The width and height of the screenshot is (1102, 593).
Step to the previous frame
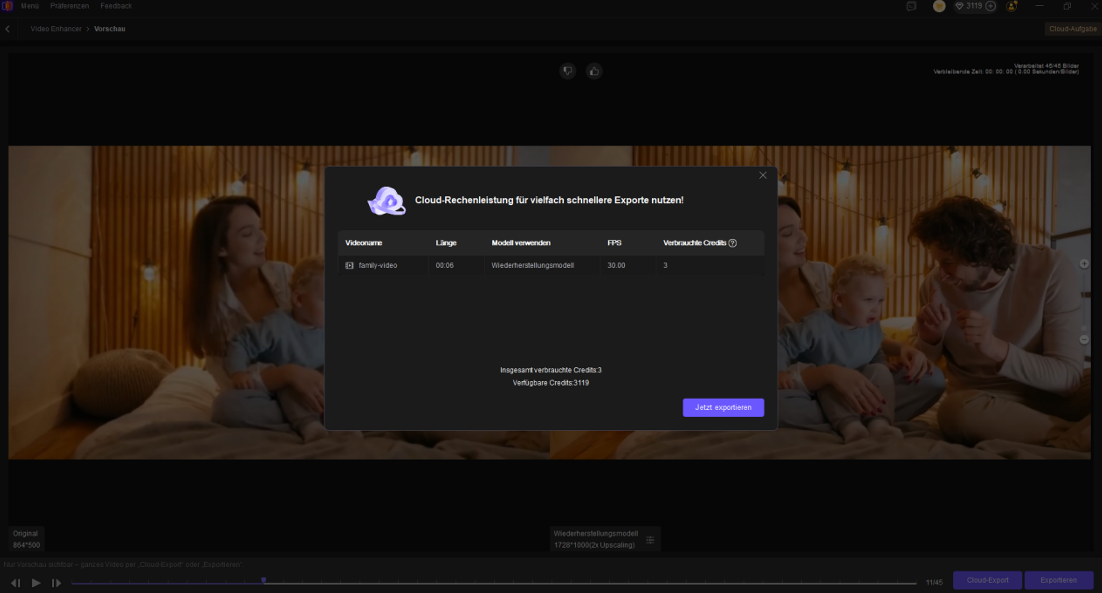(16, 582)
